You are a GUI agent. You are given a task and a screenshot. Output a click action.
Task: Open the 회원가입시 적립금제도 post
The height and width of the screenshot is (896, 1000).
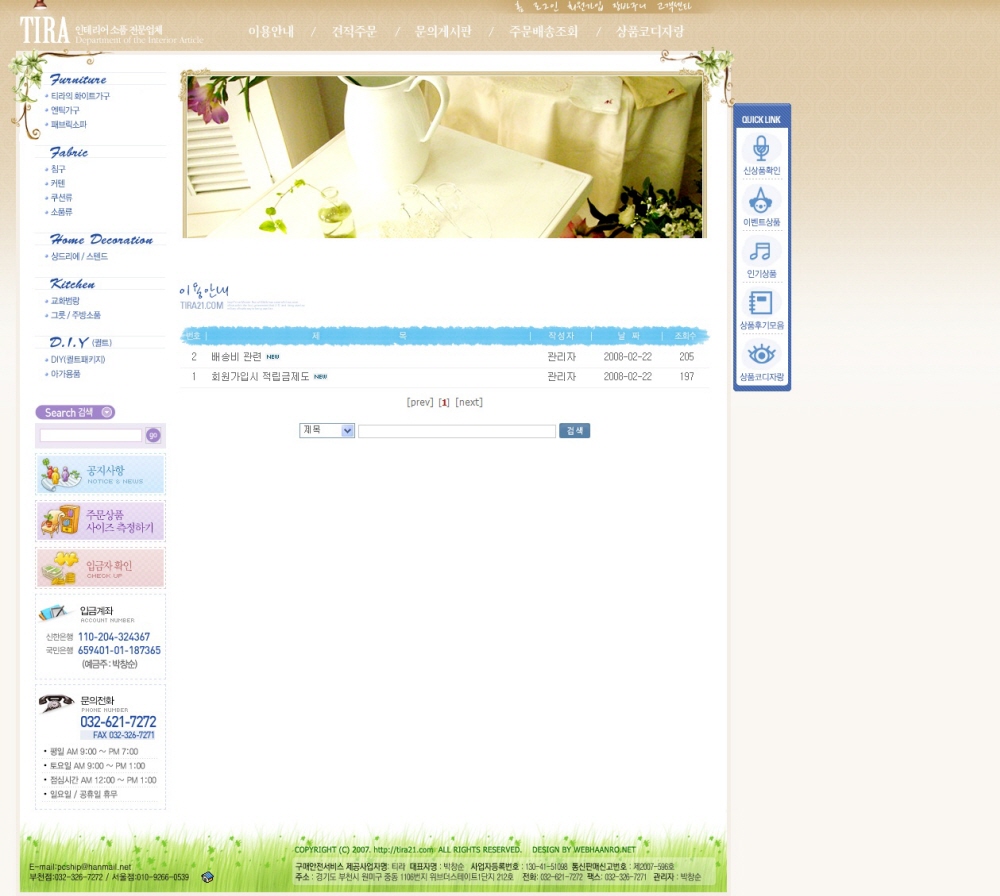pyautogui.click(x=260, y=377)
